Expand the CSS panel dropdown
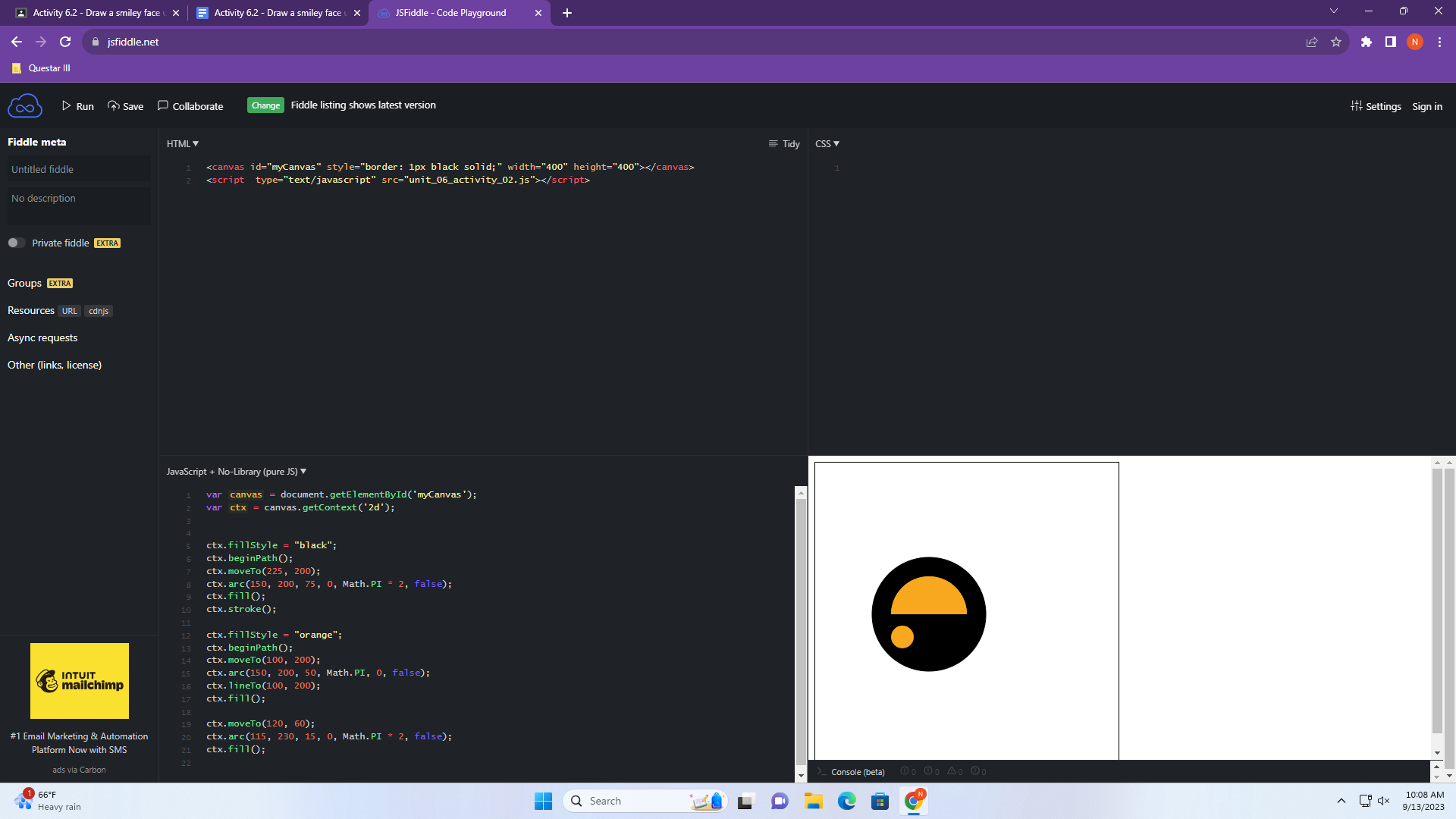 click(x=827, y=144)
